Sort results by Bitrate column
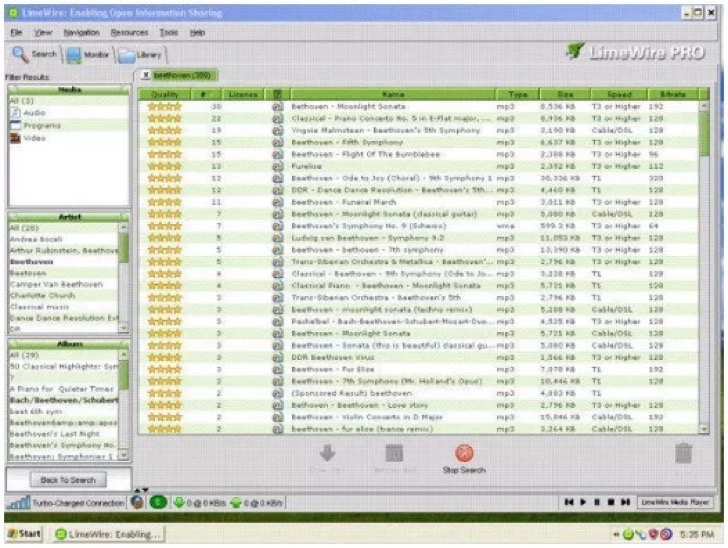Image resolution: width=728 pixels, height=548 pixels. pyautogui.click(x=673, y=94)
